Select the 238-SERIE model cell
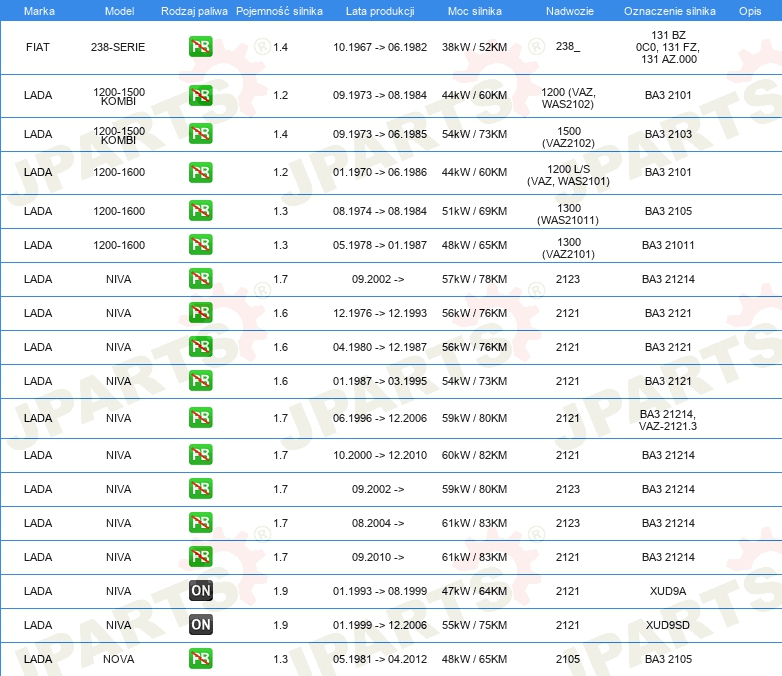This screenshot has width=782, height=676. [x=118, y=47]
